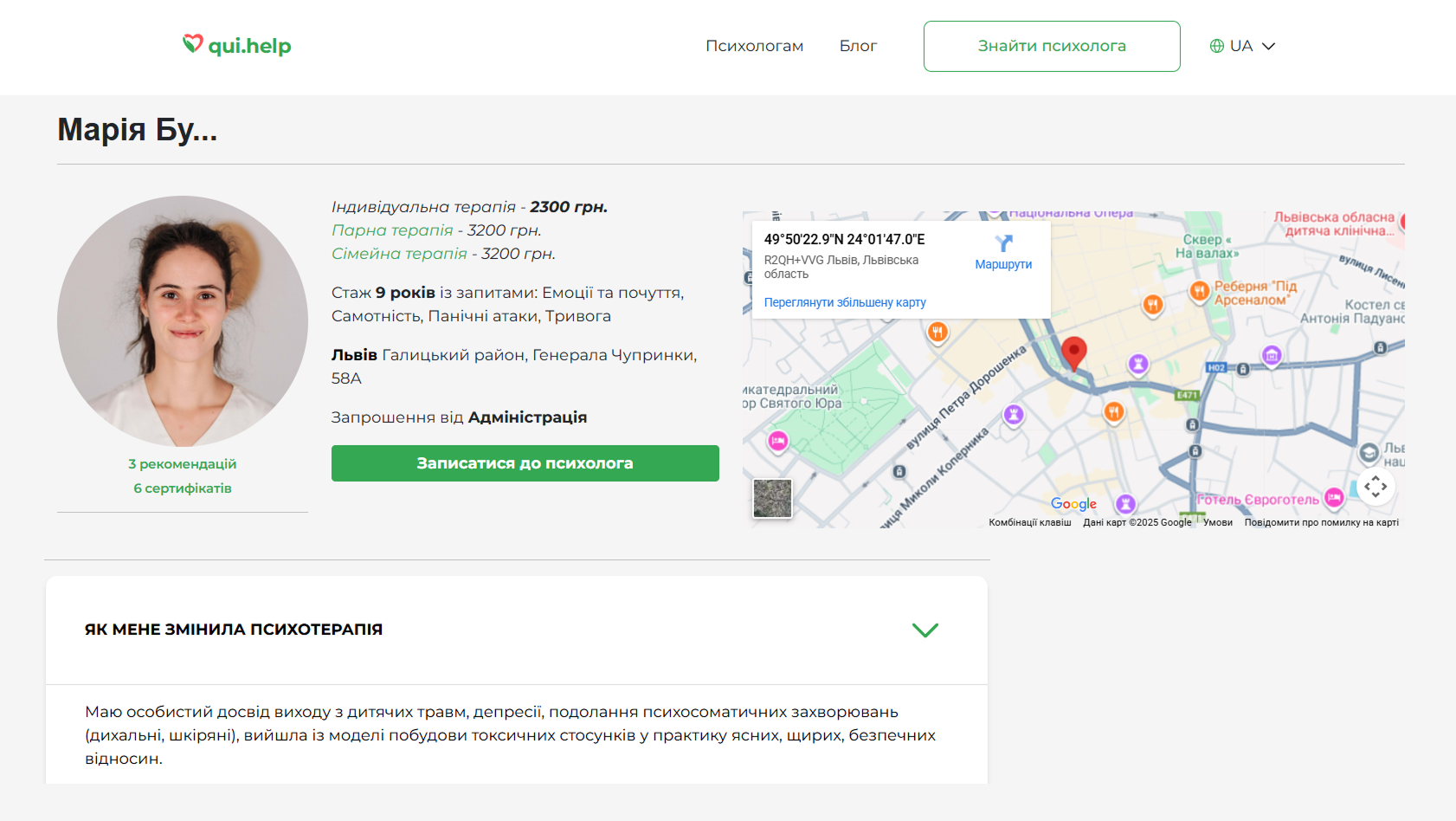Collapse the ЯК МЕНЕ ЗМІНИЛА ПСИХОТЕРАПІЯ section
Screen dimensions: 1456x821
(x=924, y=630)
